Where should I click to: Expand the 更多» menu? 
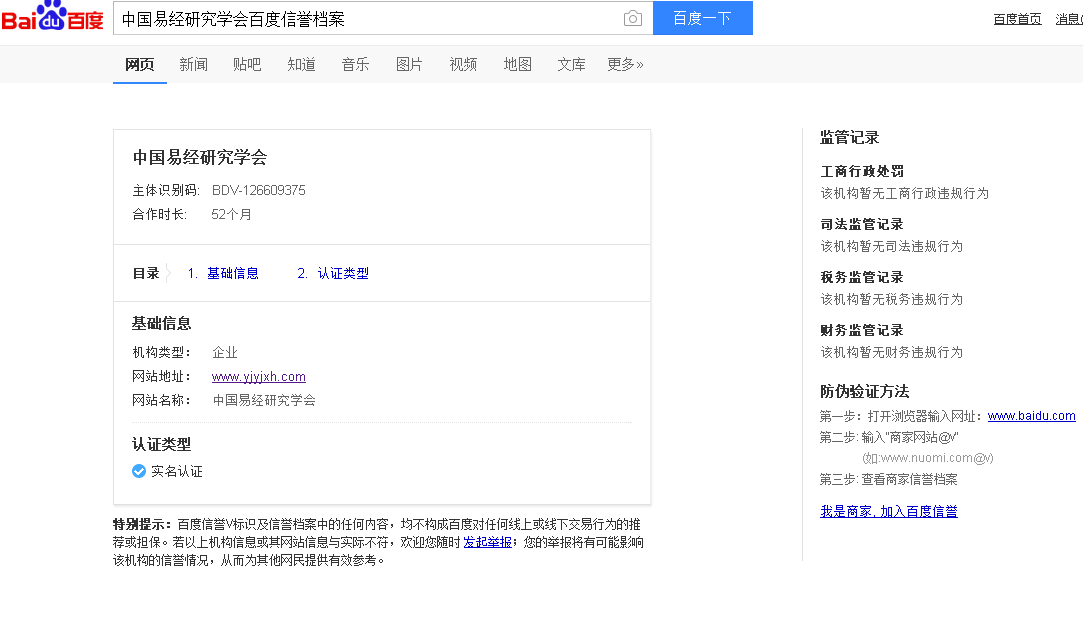[x=625, y=64]
